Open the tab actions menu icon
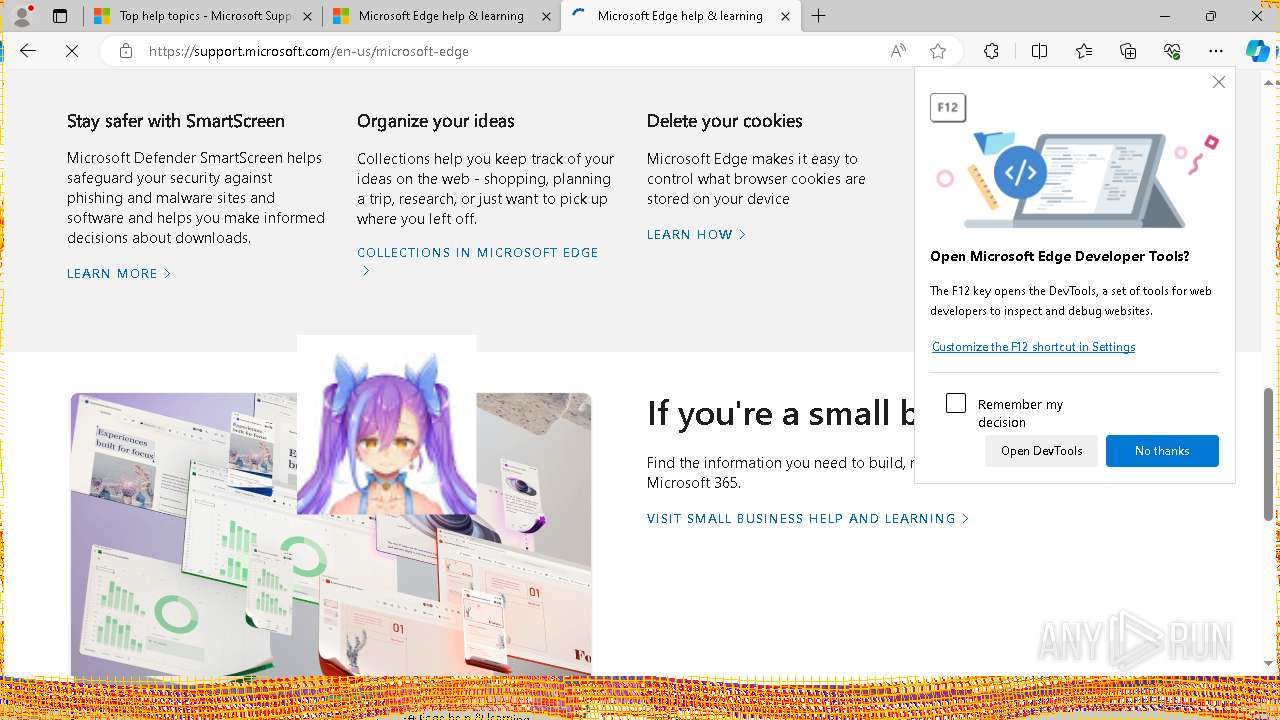This screenshot has width=1280, height=720. point(60,16)
